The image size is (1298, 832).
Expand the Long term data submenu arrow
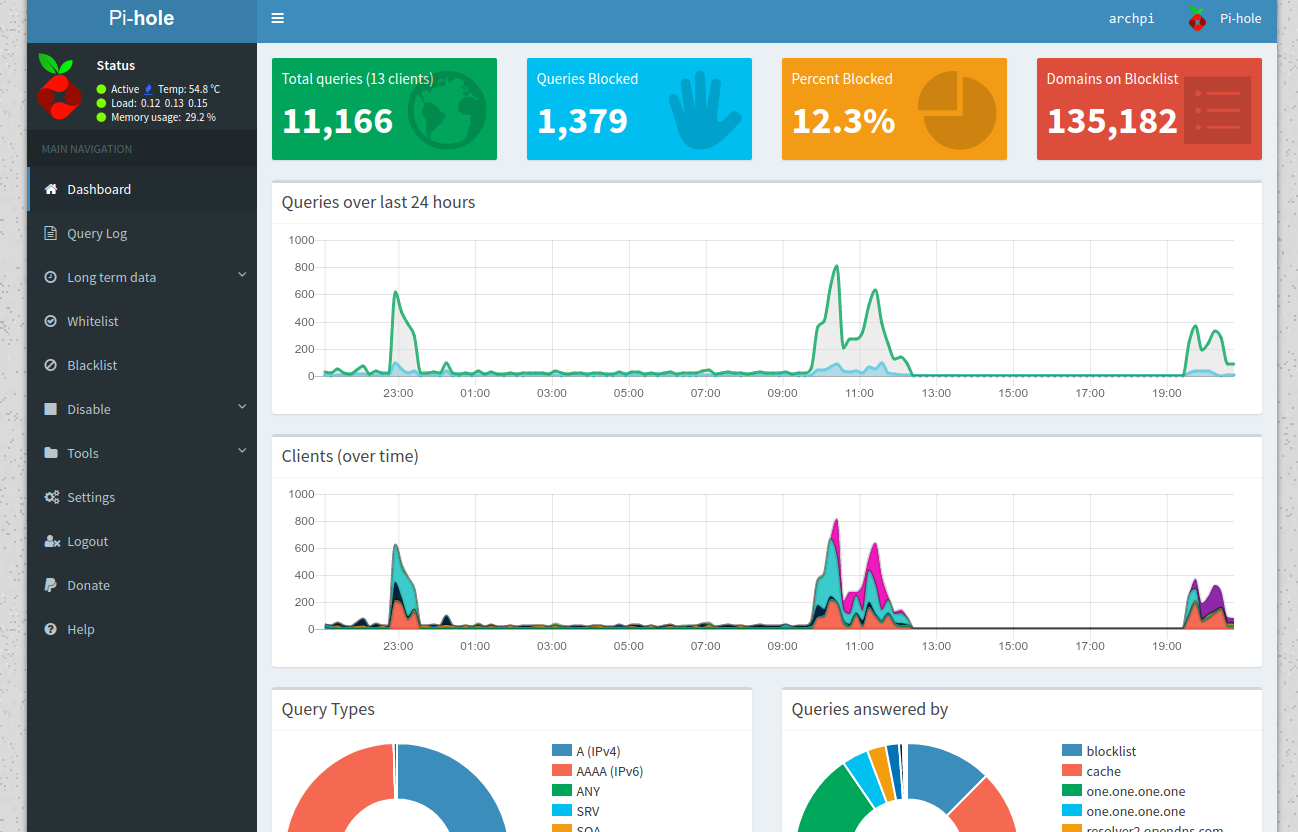241,275
